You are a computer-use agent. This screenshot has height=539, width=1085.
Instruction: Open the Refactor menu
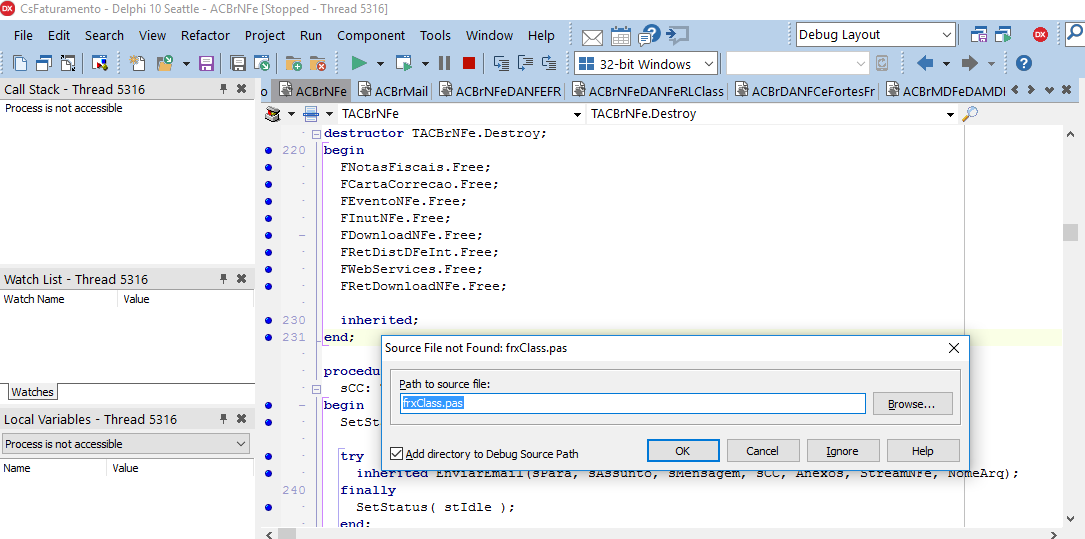tap(205, 35)
